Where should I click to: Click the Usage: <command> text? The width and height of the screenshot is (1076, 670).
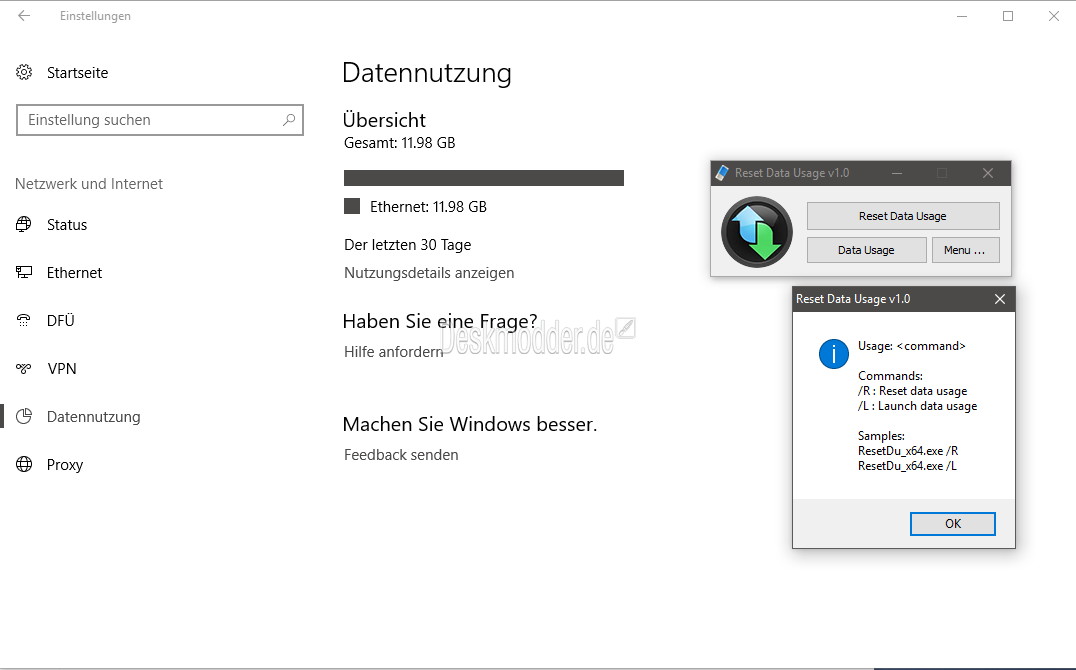911,346
